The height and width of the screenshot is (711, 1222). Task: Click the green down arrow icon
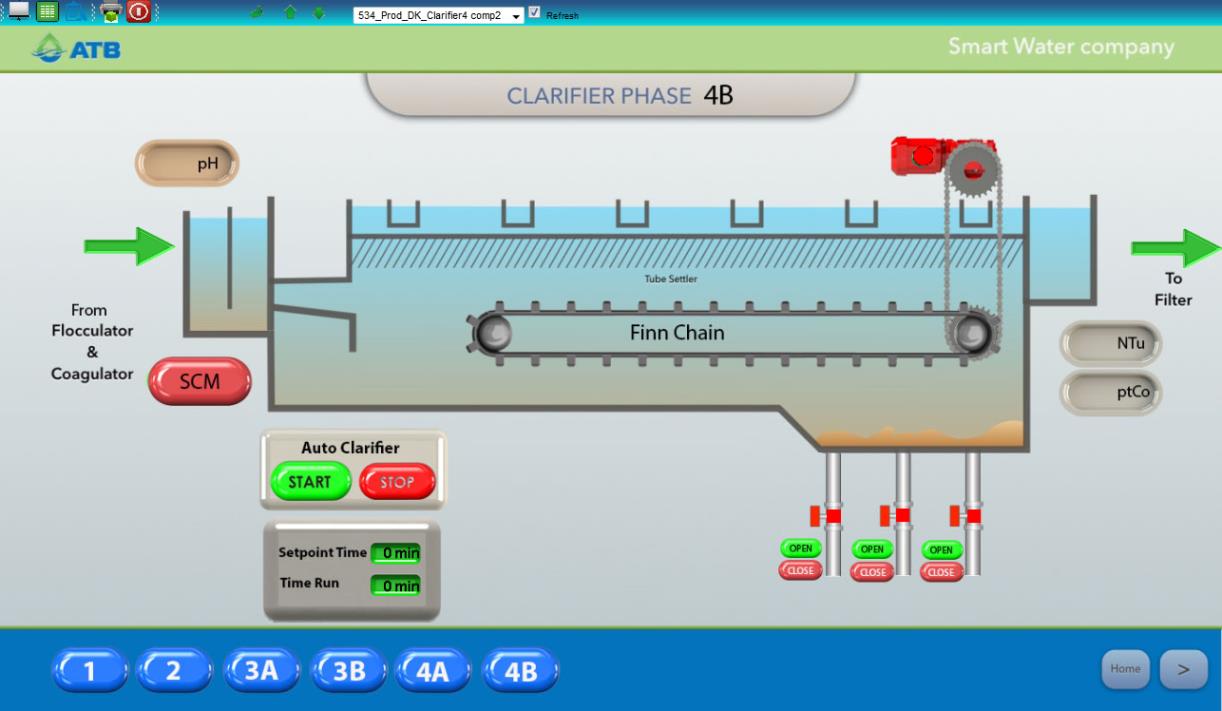(x=319, y=13)
